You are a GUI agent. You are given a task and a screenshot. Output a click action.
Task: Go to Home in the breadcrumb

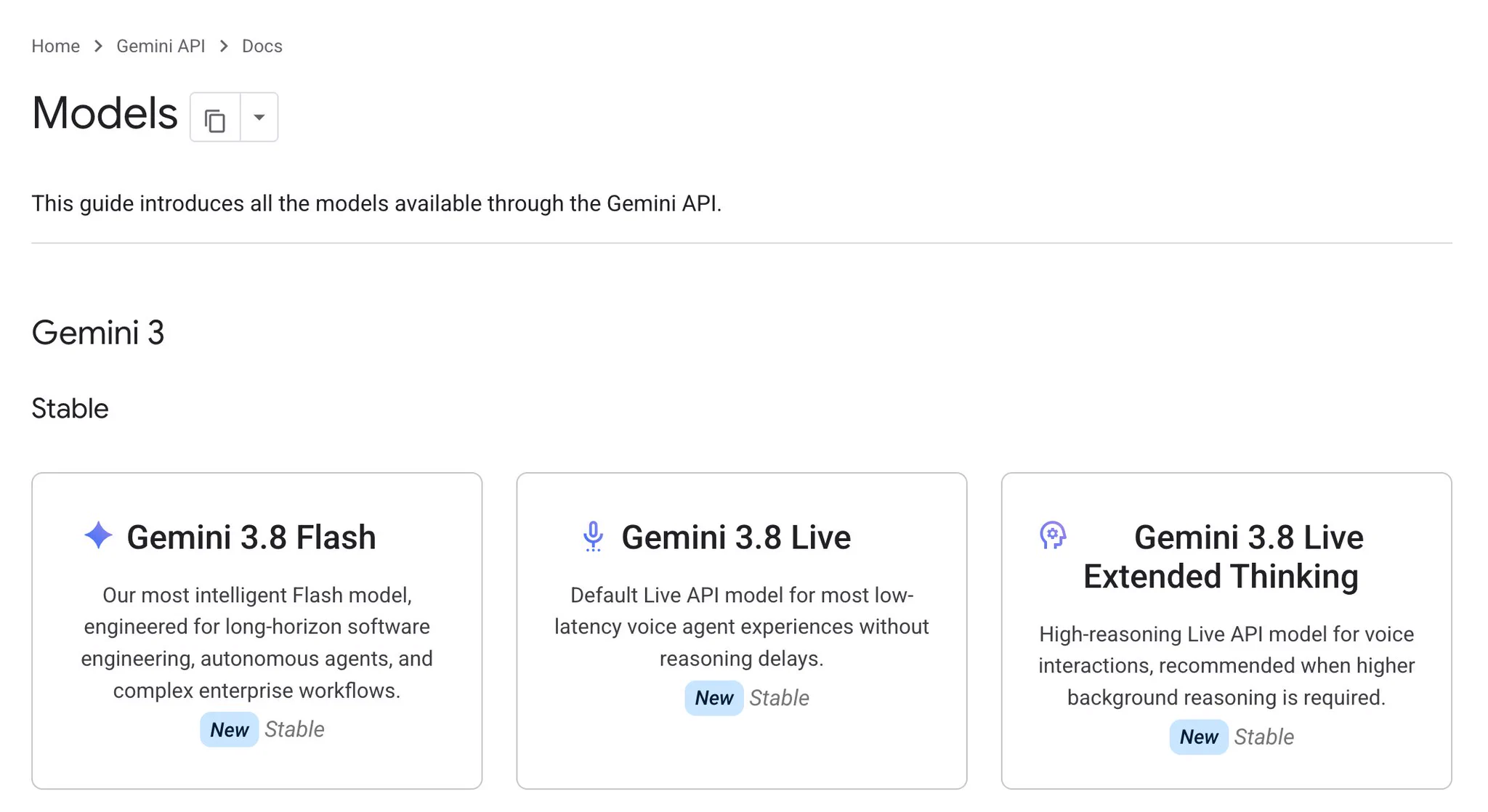tap(55, 46)
